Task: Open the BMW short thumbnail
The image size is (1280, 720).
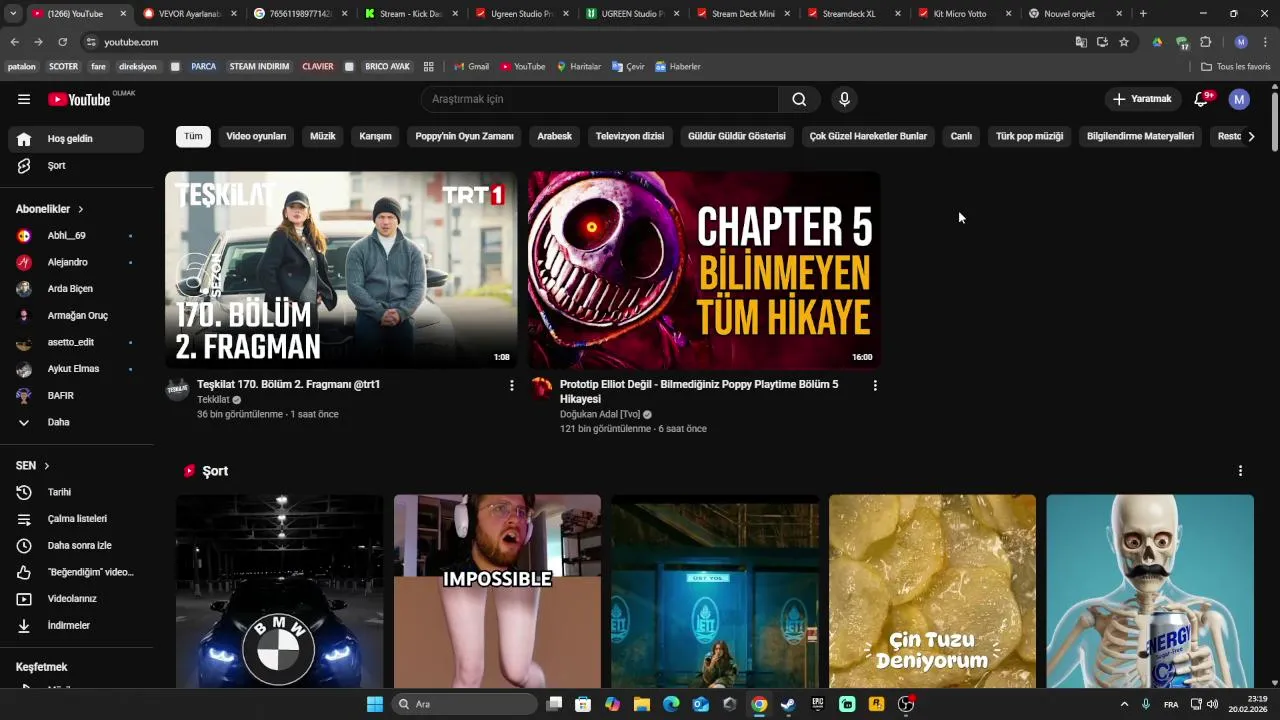Action: (x=280, y=591)
